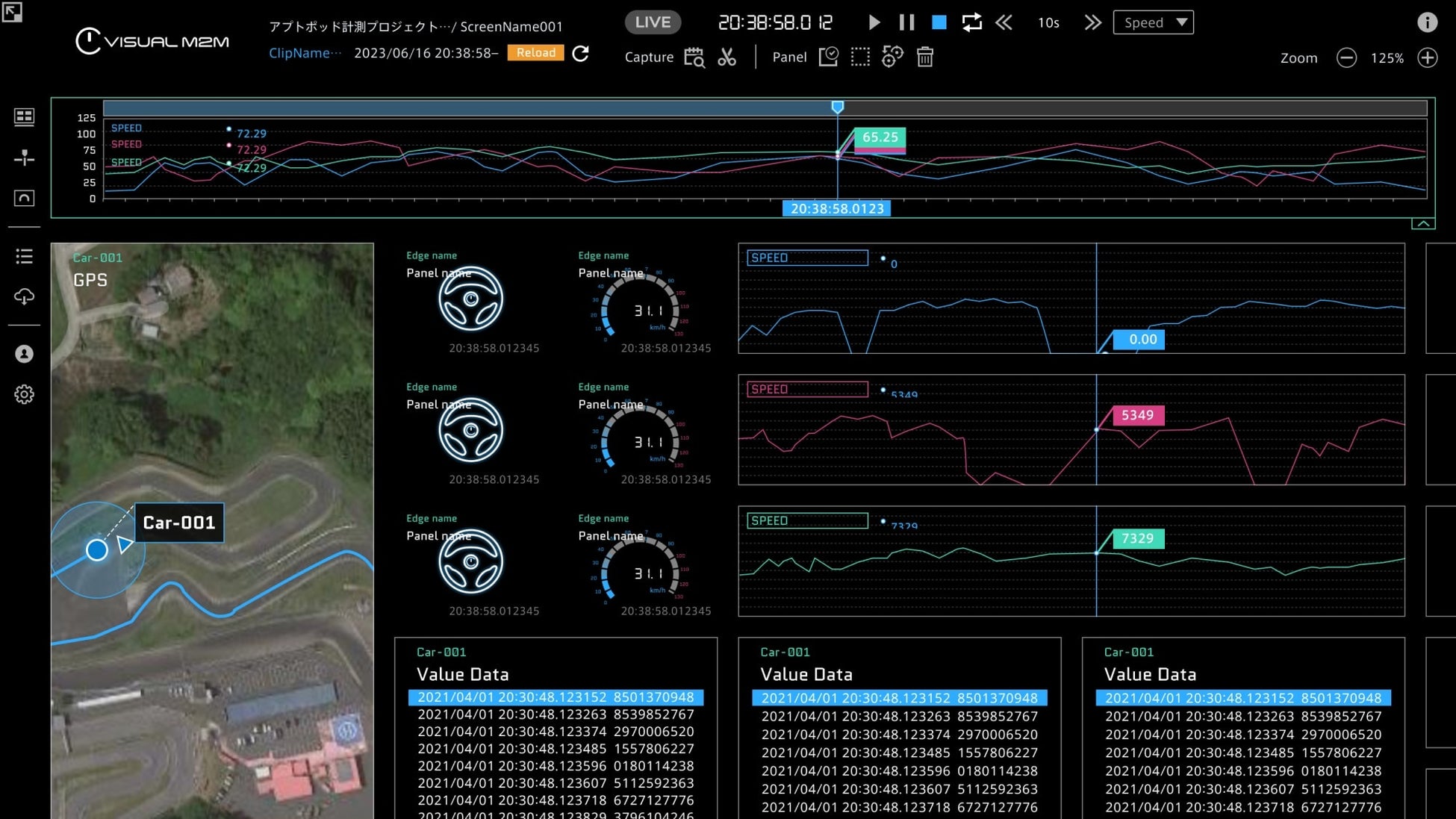
Task: Click the capture calendar search icon
Action: (x=694, y=57)
